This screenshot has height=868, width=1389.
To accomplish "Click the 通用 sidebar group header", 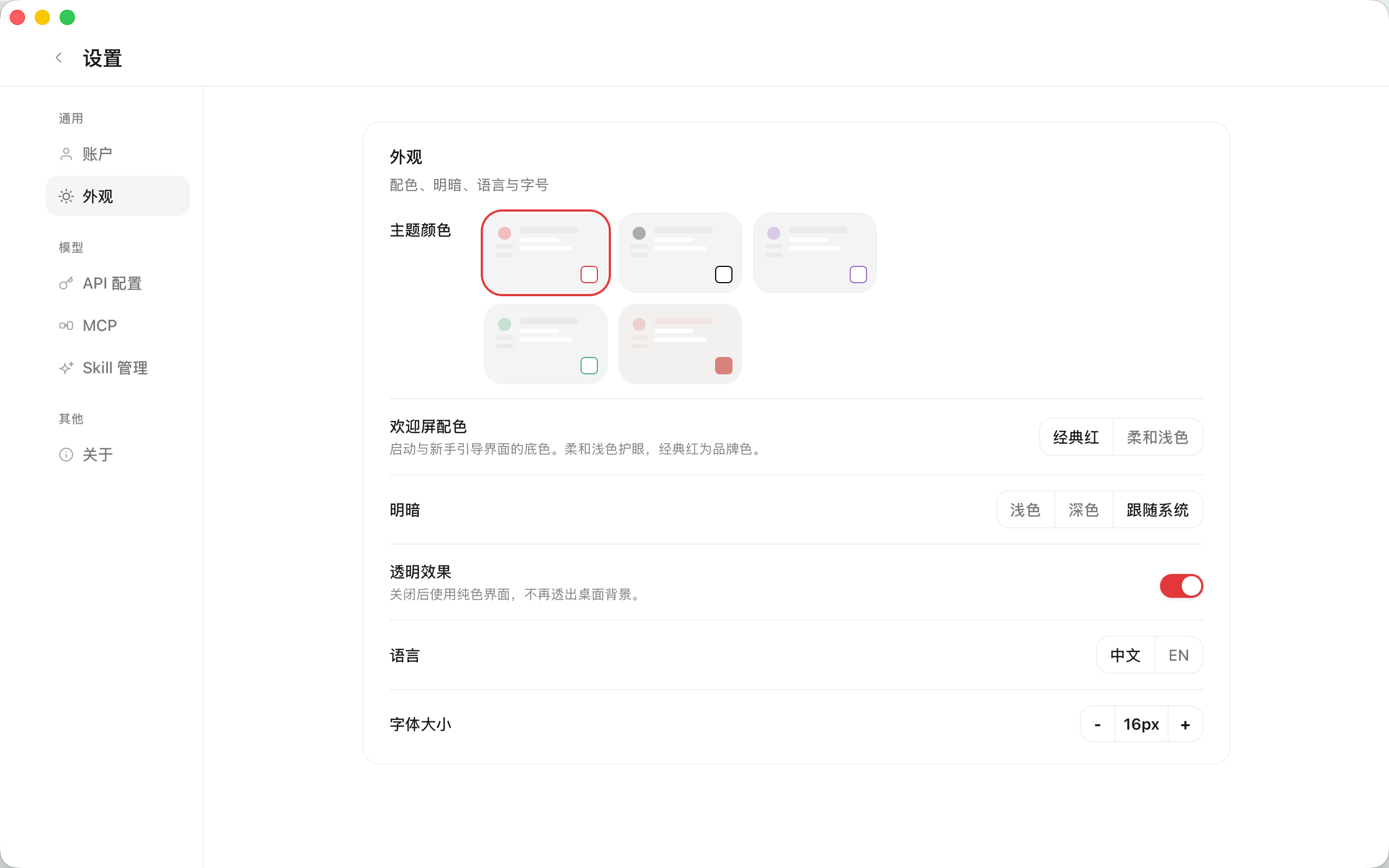I will (71, 118).
